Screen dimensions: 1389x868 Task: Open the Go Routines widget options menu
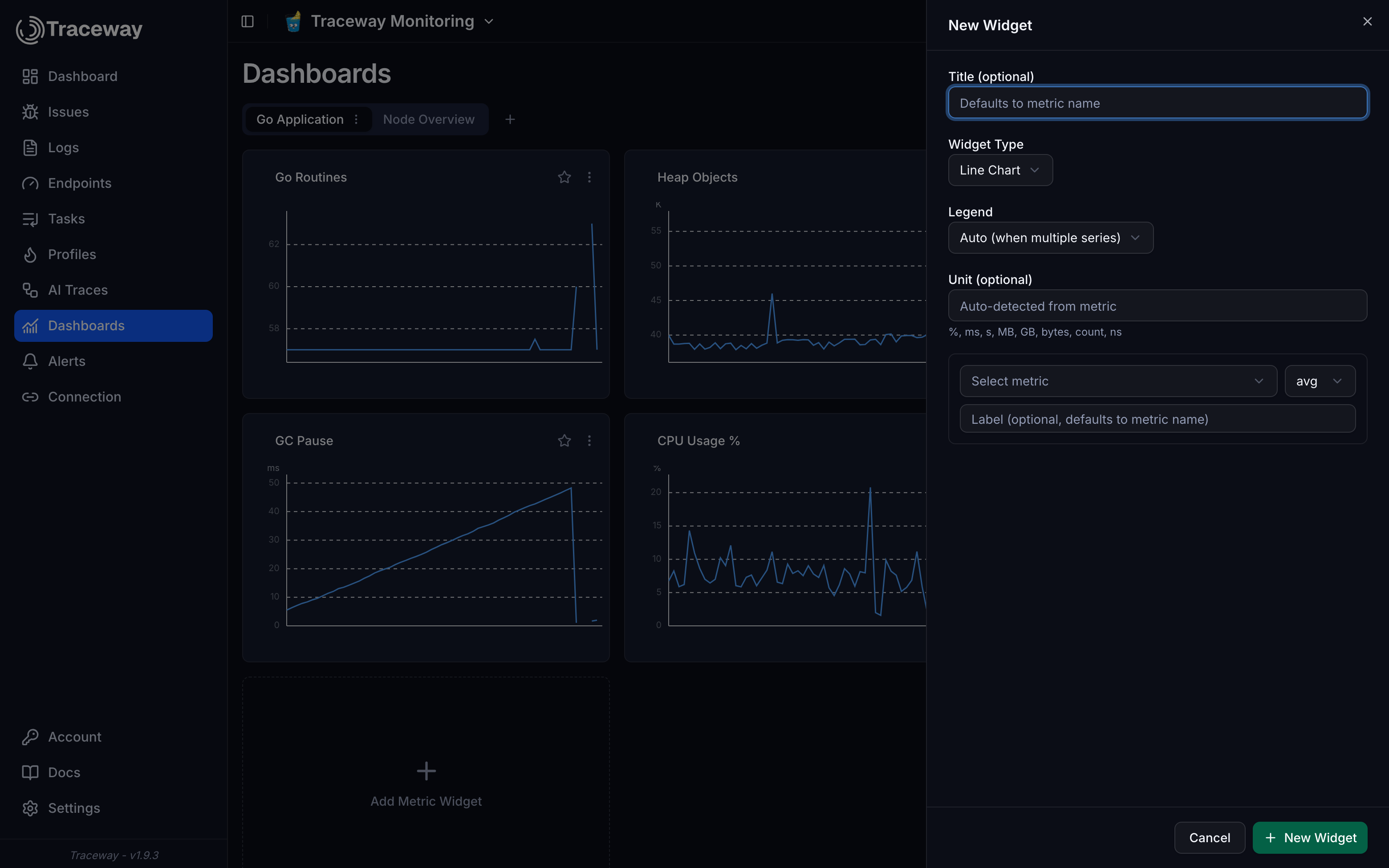[x=589, y=178]
